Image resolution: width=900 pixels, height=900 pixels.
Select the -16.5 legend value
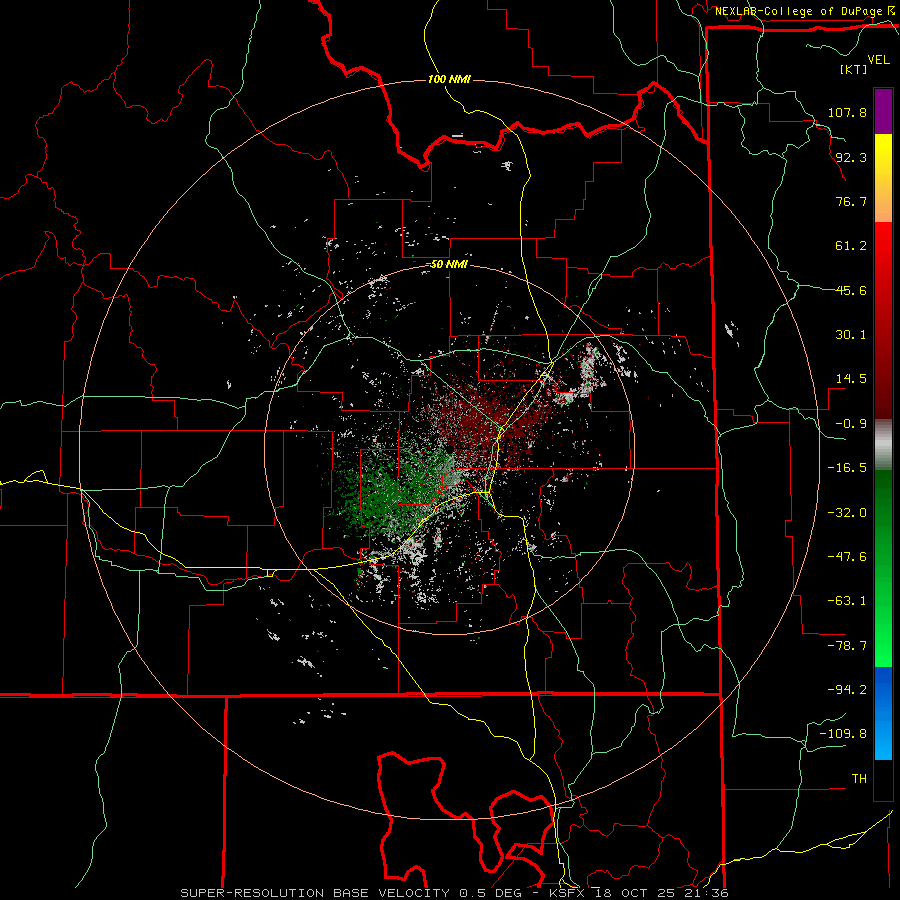tap(847, 468)
